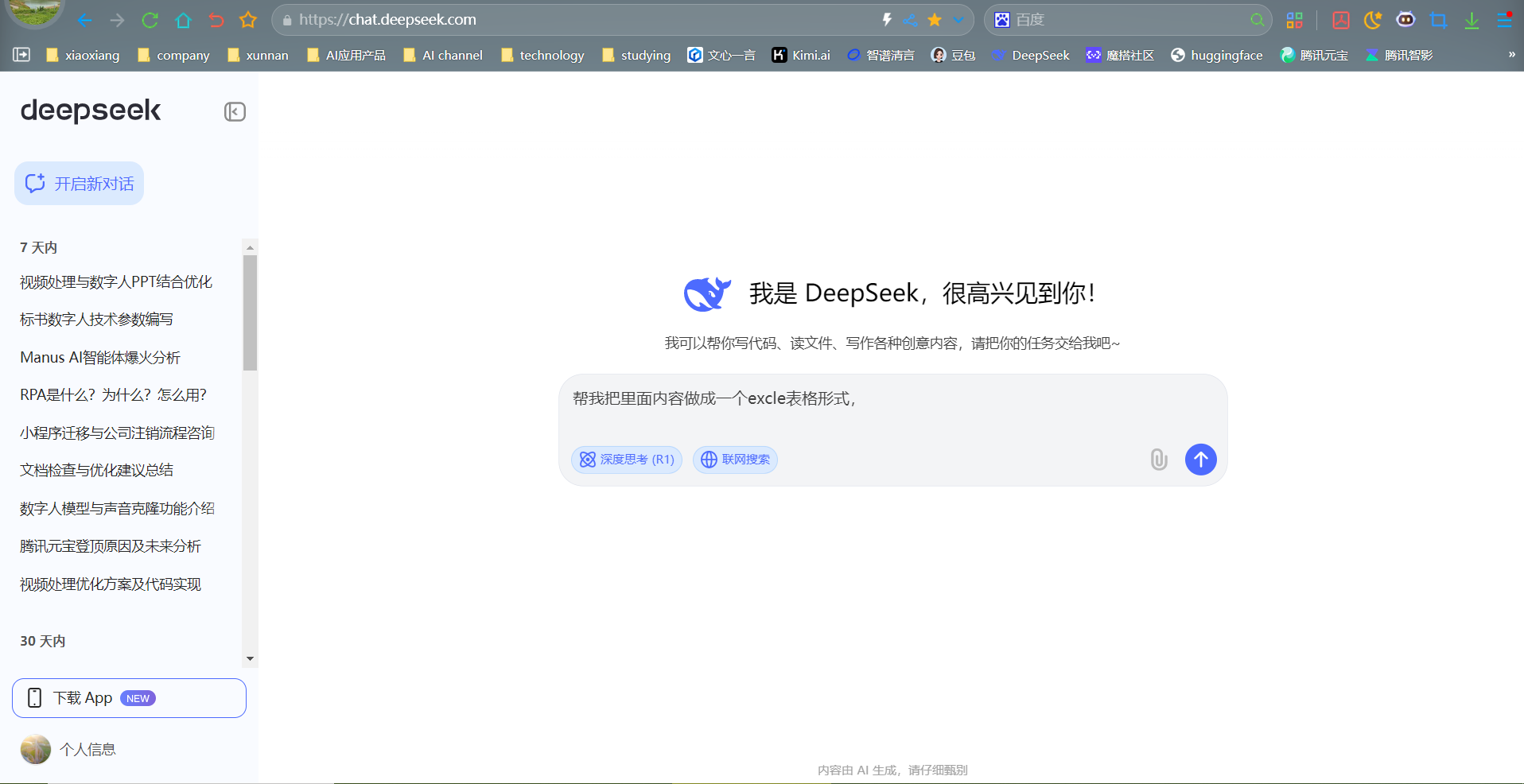Click the red undo/restore tab icon
The height and width of the screenshot is (784, 1524).
[x=216, y=20]
